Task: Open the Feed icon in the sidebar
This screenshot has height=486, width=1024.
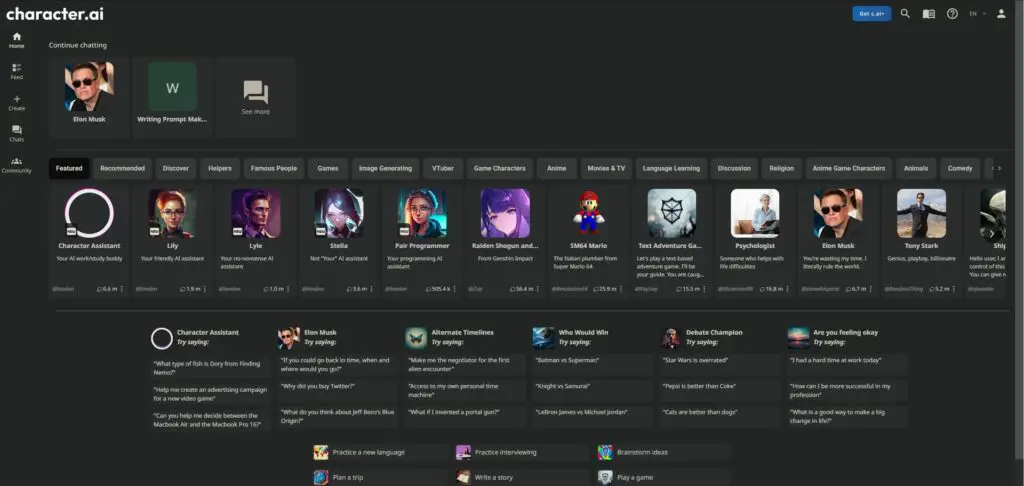Action: (x=17, y=70)
